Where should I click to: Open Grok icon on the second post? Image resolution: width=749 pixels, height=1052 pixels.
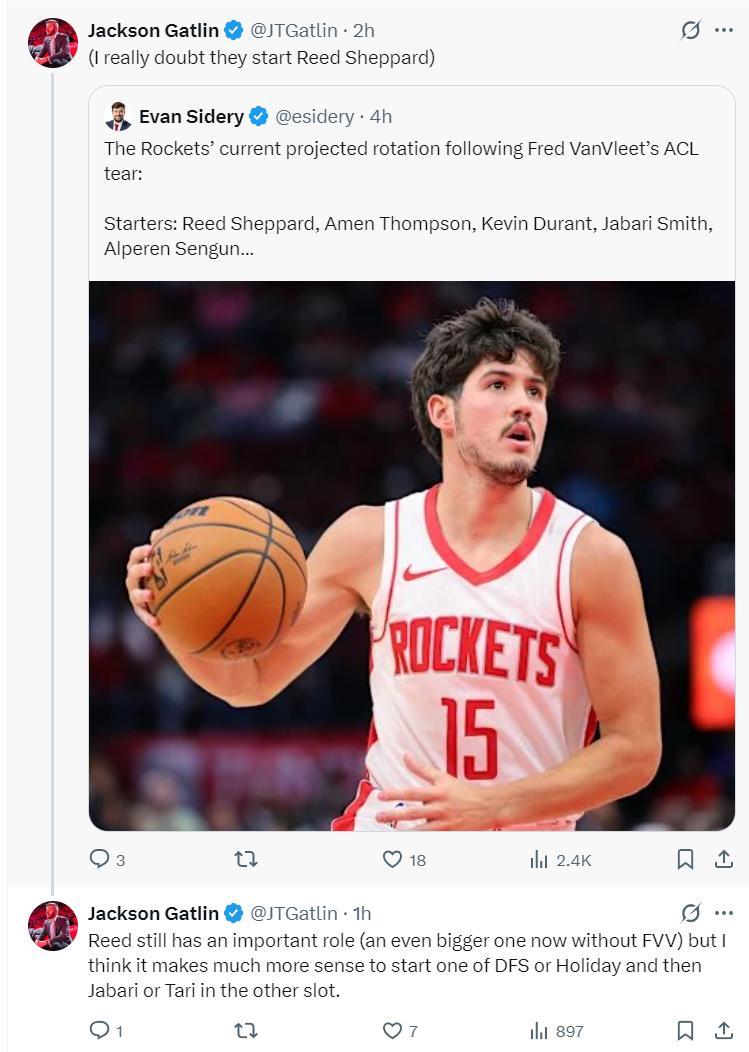(x=690, y=913)
